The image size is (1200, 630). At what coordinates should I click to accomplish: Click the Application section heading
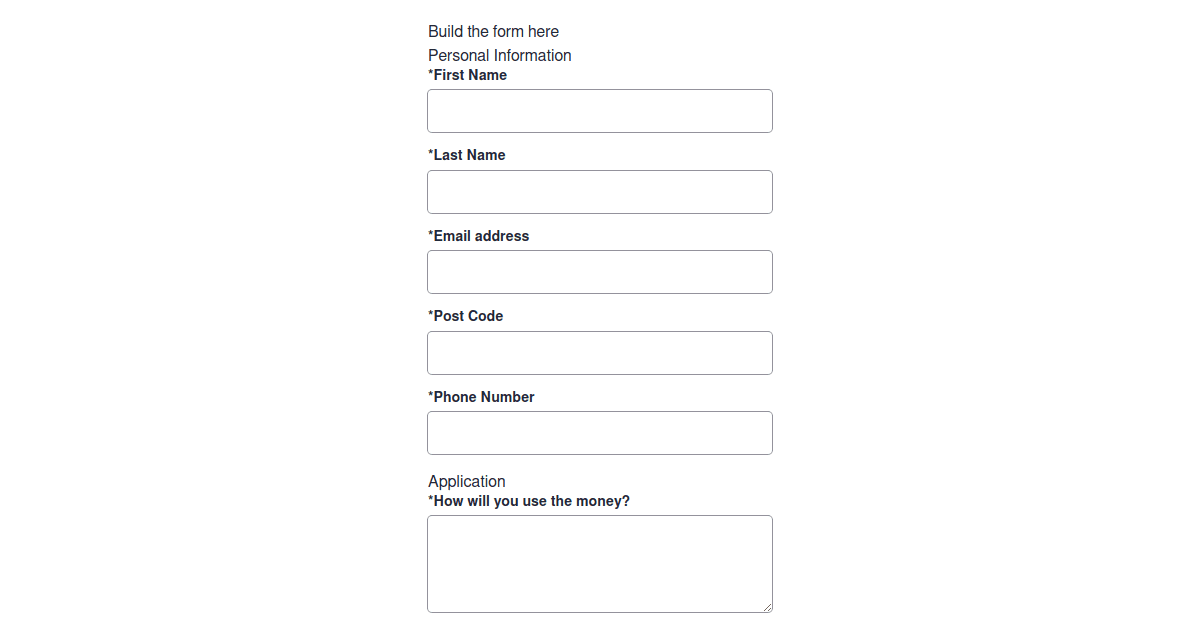click(x=467, y=481)
